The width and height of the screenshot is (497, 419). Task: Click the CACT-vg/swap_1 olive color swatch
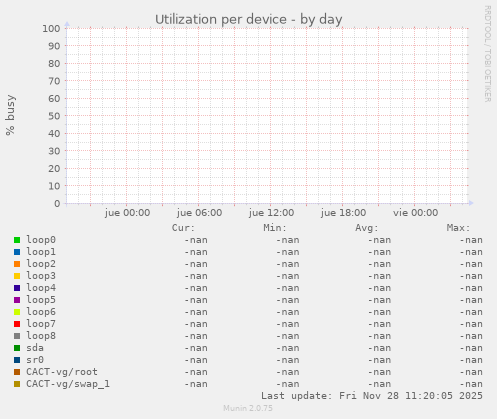click(x=17, y=384)
